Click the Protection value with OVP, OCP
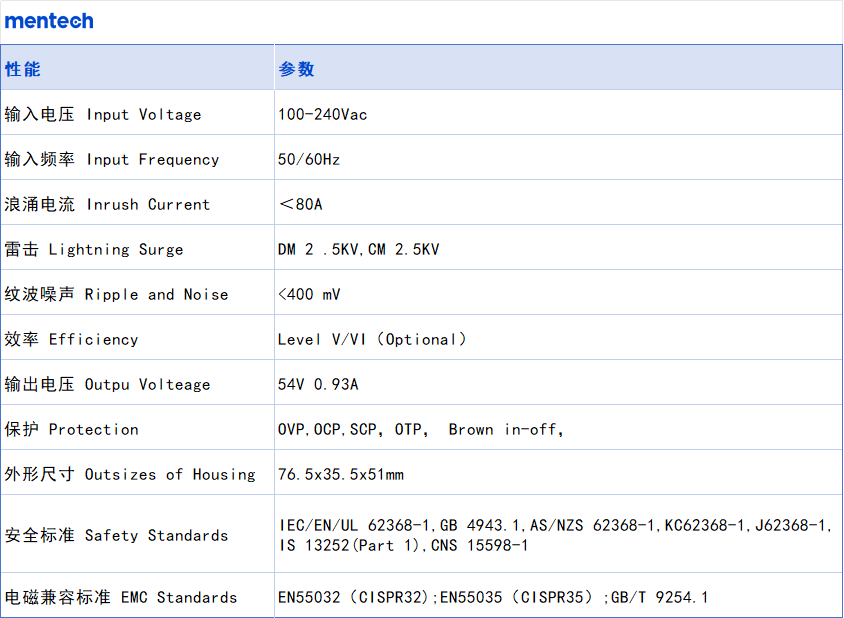844x618 pixels. [x=420, y=430]
